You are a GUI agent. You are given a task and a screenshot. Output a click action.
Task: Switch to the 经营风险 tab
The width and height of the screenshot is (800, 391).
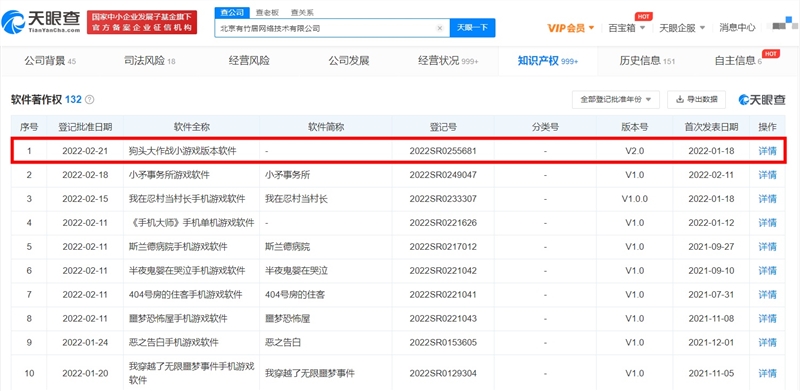pos(249,61)
